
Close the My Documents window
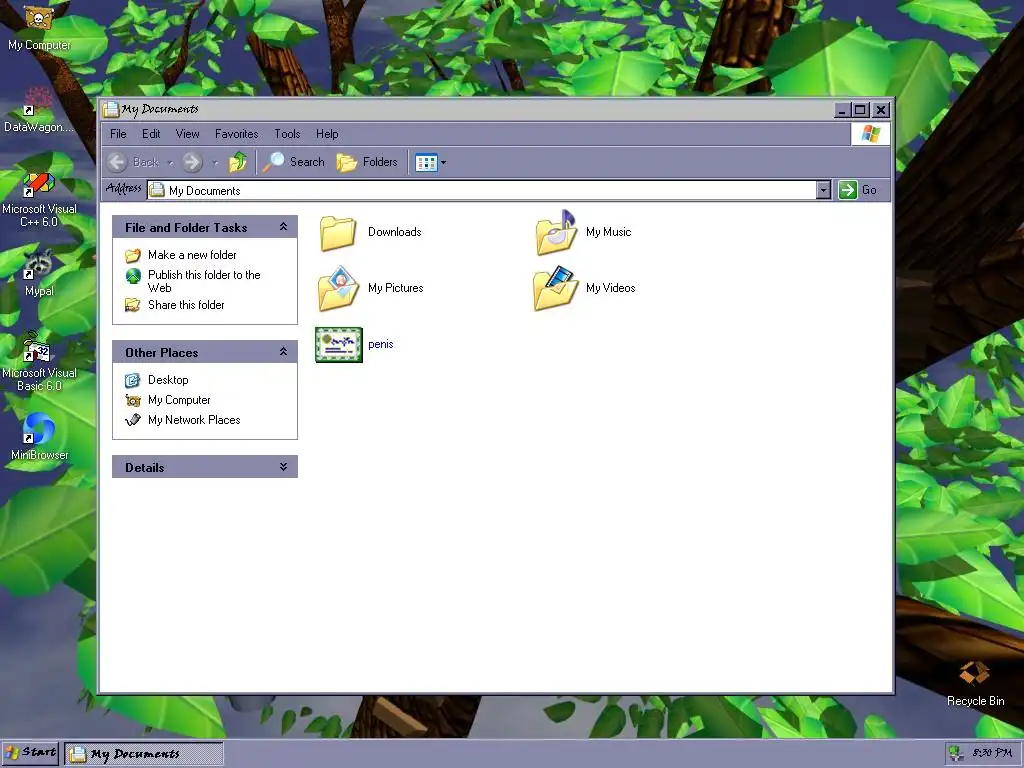point(881,110)
